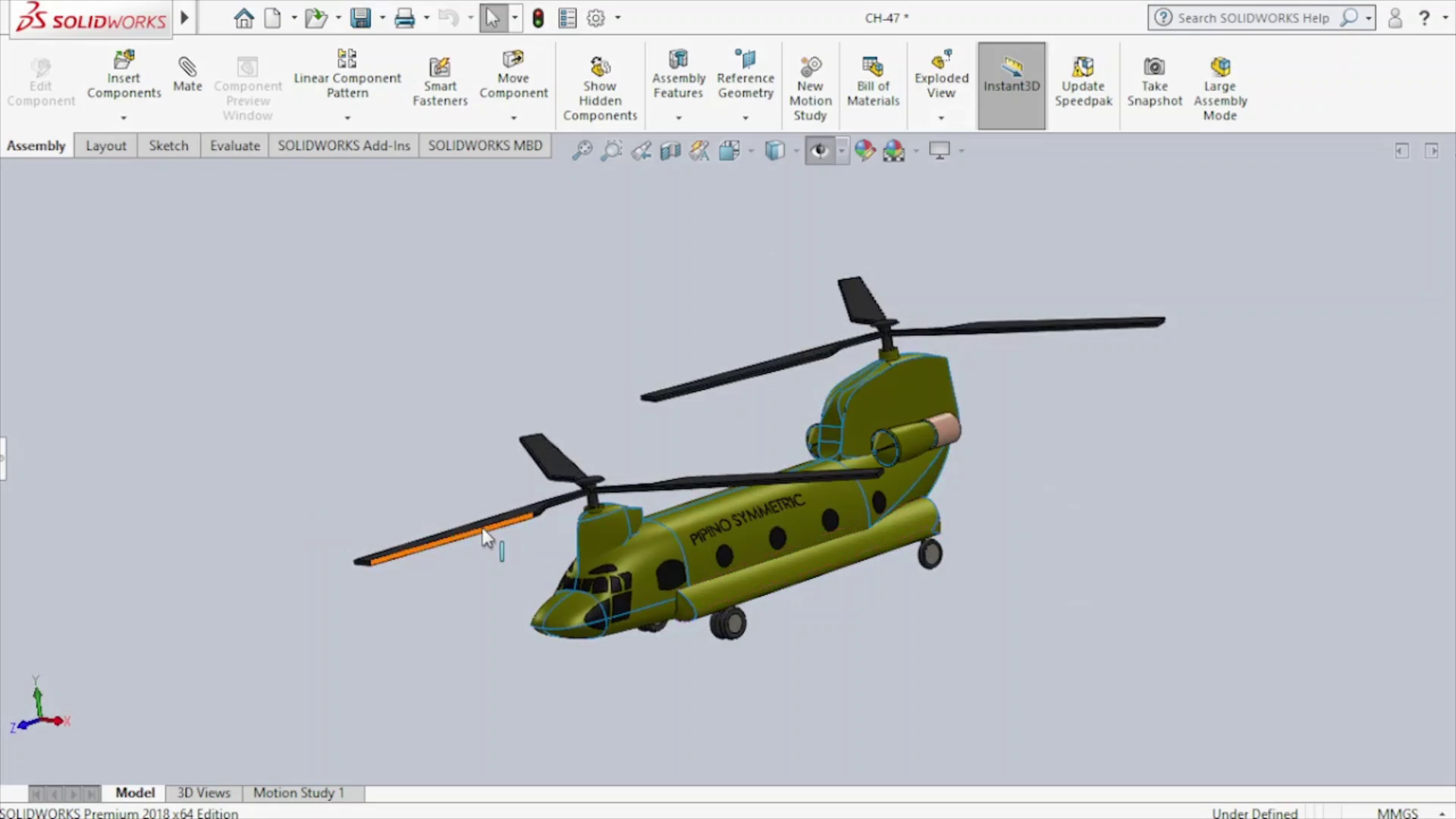This screenshot has height=819, width=1456.
Task: Click the Take Snapshot camera icon
Action: tap(1154, 67)
